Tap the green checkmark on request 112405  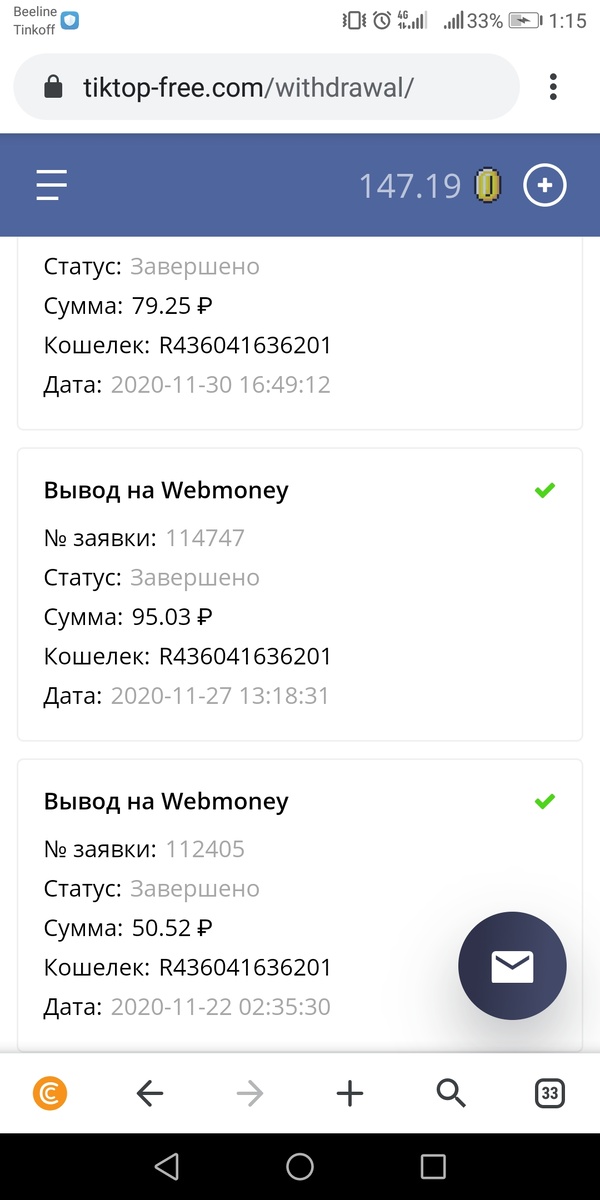(545, 800)
